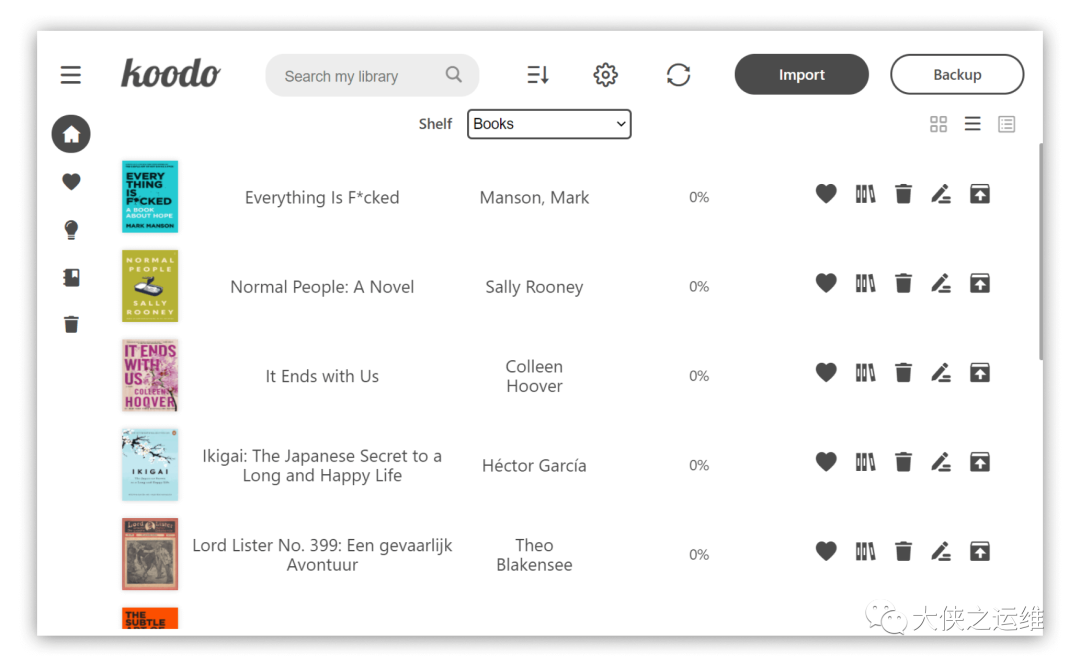The height and width of the screenshot is (666, 1080).
Task: Open the Trash icon in sidebar
Action: (71, 324)
